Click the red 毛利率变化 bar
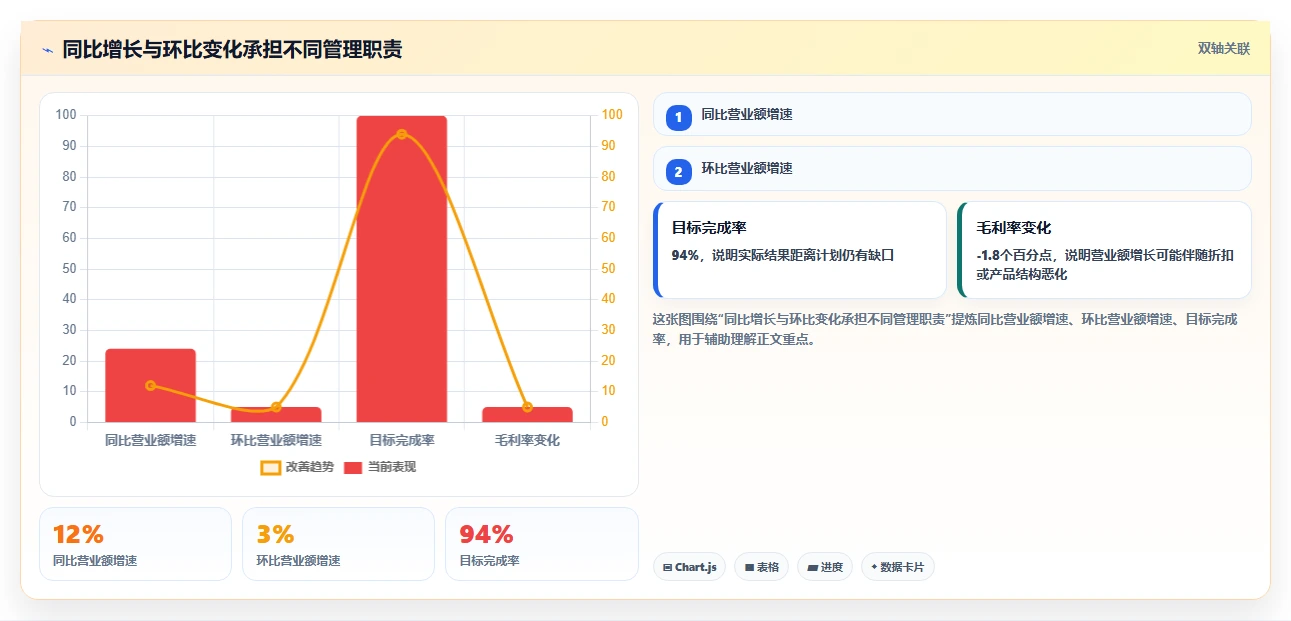The width and height of the screenshot is (1291, 621). coord(527,414)
